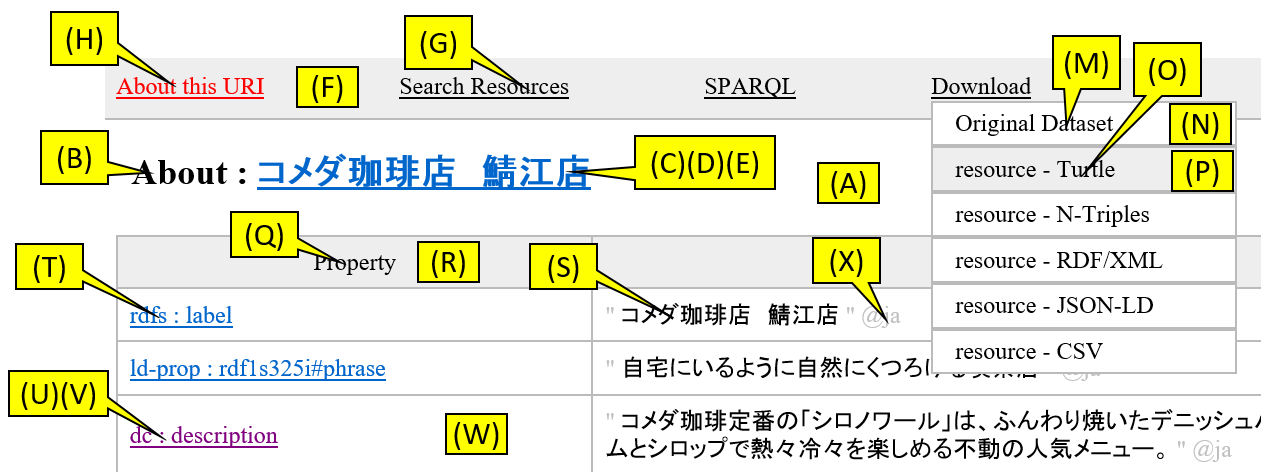Select resource - N-Triples download option
1261x472 pixels.
(1084, 215)
